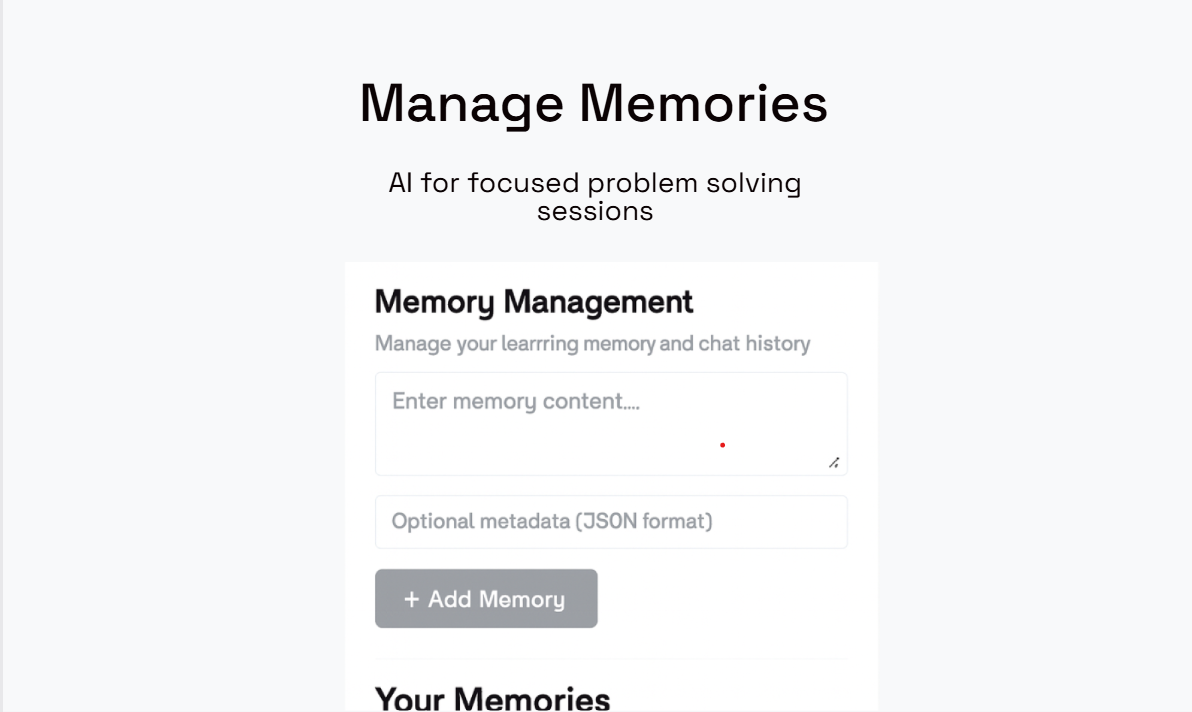Click the AI for focused problem solving subtitle
The image size is (1192, 712).
pyautogui.click(x=594, y=184)
